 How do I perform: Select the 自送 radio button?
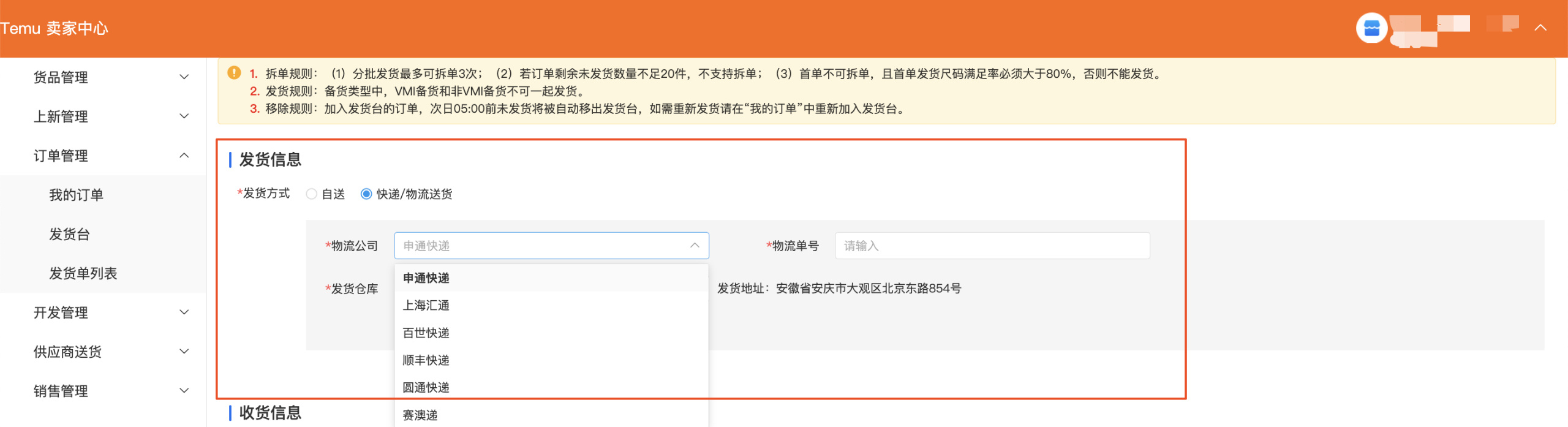[x=312, y=194]
